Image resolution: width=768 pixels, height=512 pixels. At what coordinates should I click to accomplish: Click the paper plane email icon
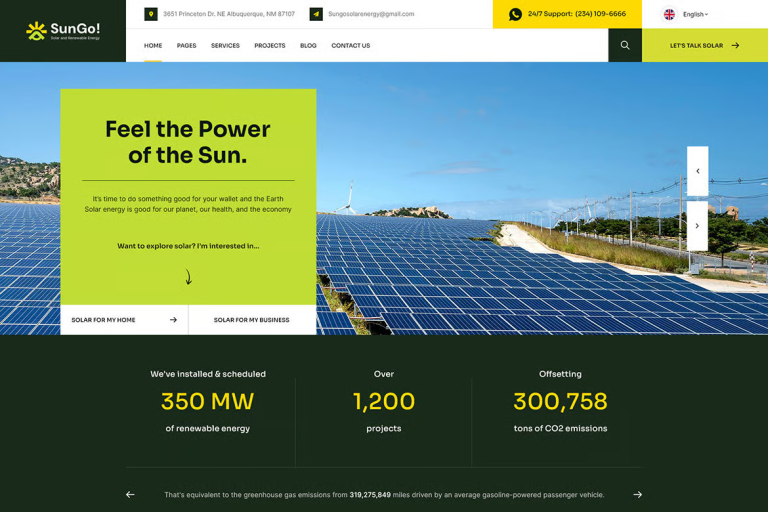coord(316,14)
